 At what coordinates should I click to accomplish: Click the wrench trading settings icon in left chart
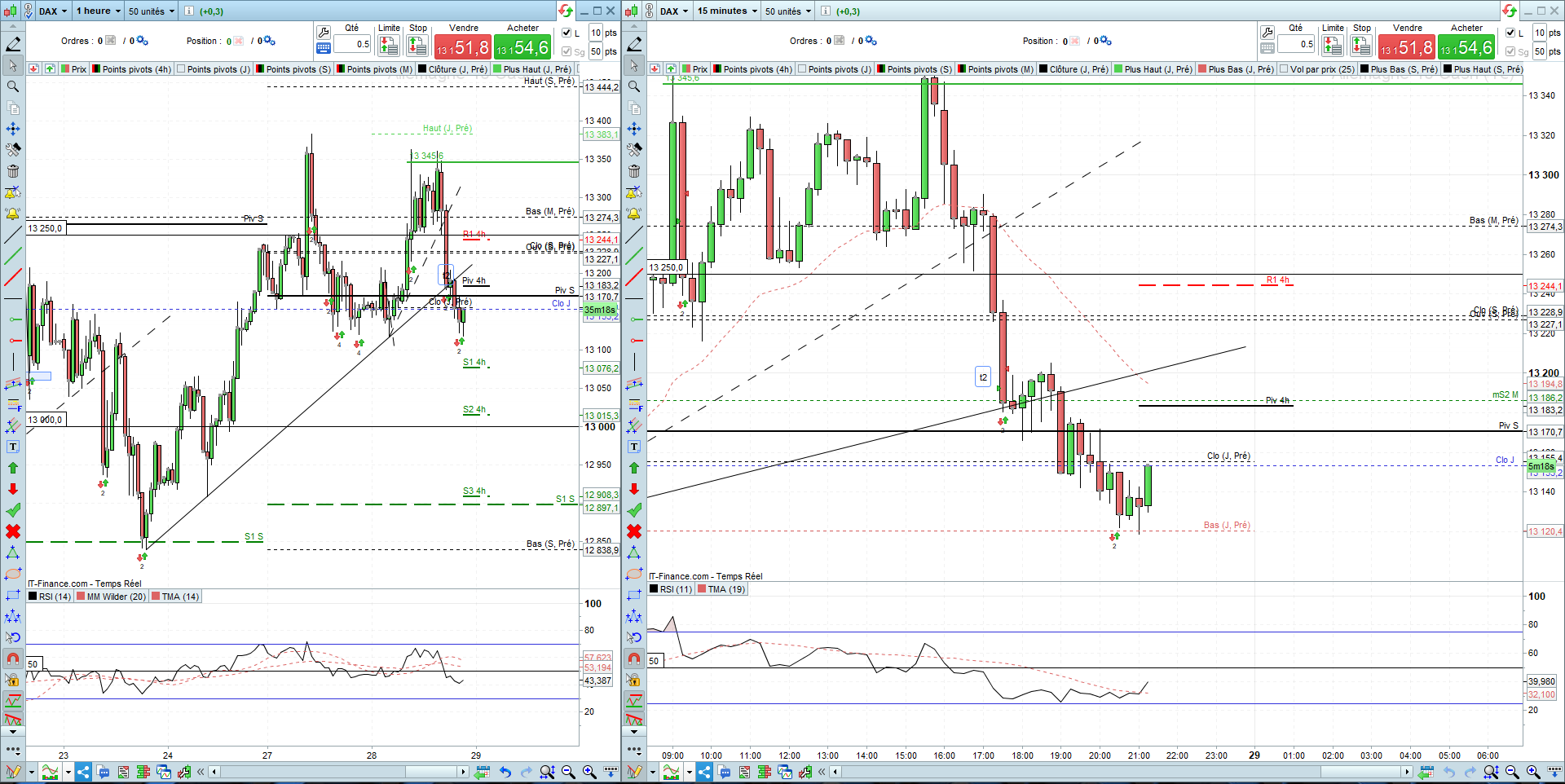coord(324,33)
